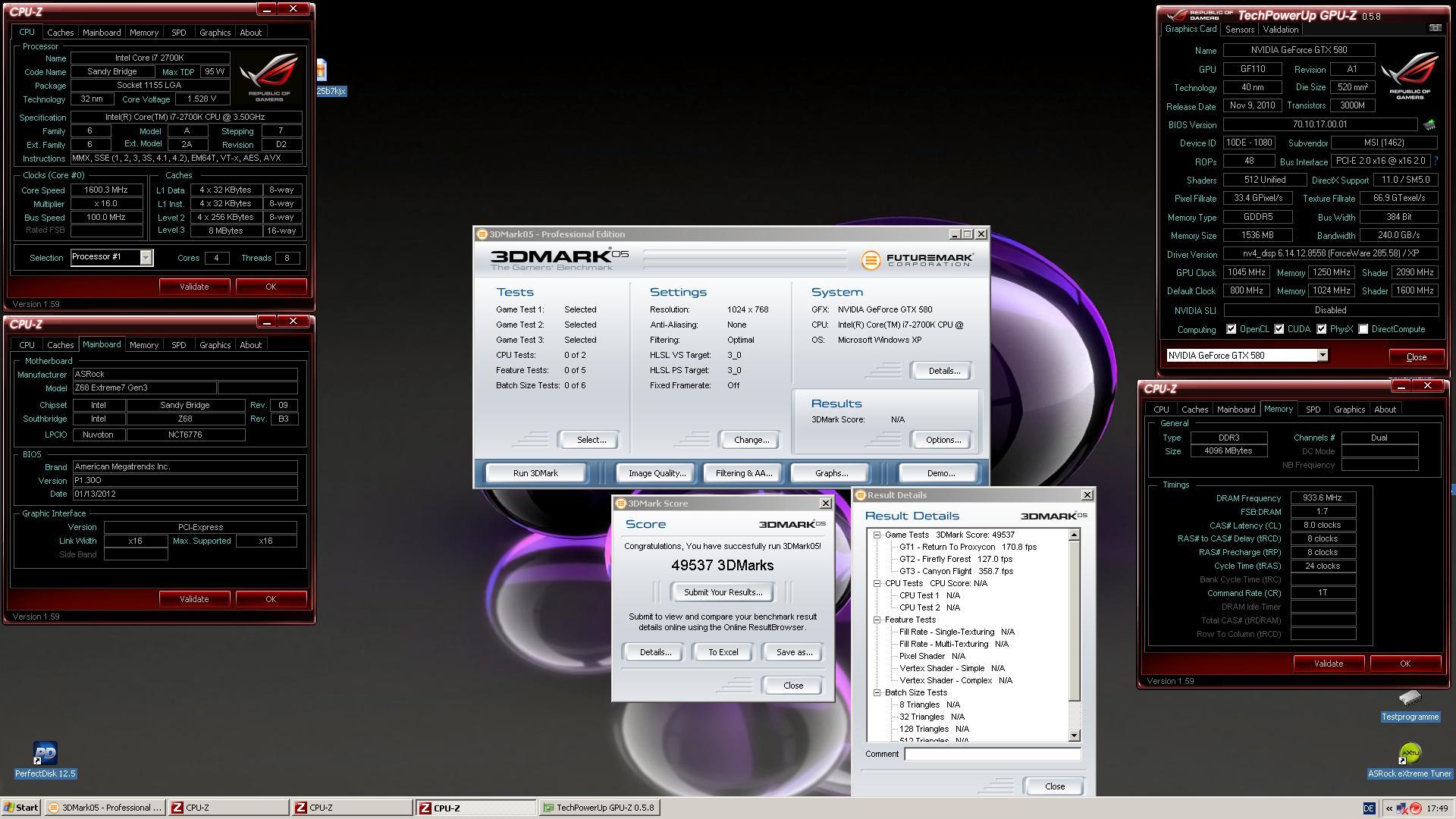1456x819 pixels.
Task: Click scroll down arrow in Result Details
Action: point(1074,736)
